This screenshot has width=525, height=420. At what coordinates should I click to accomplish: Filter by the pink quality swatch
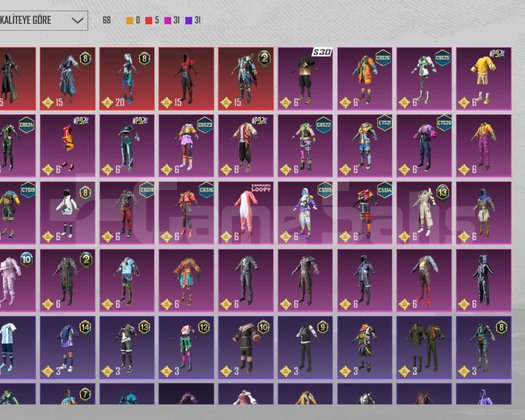(x=168, y=20)
